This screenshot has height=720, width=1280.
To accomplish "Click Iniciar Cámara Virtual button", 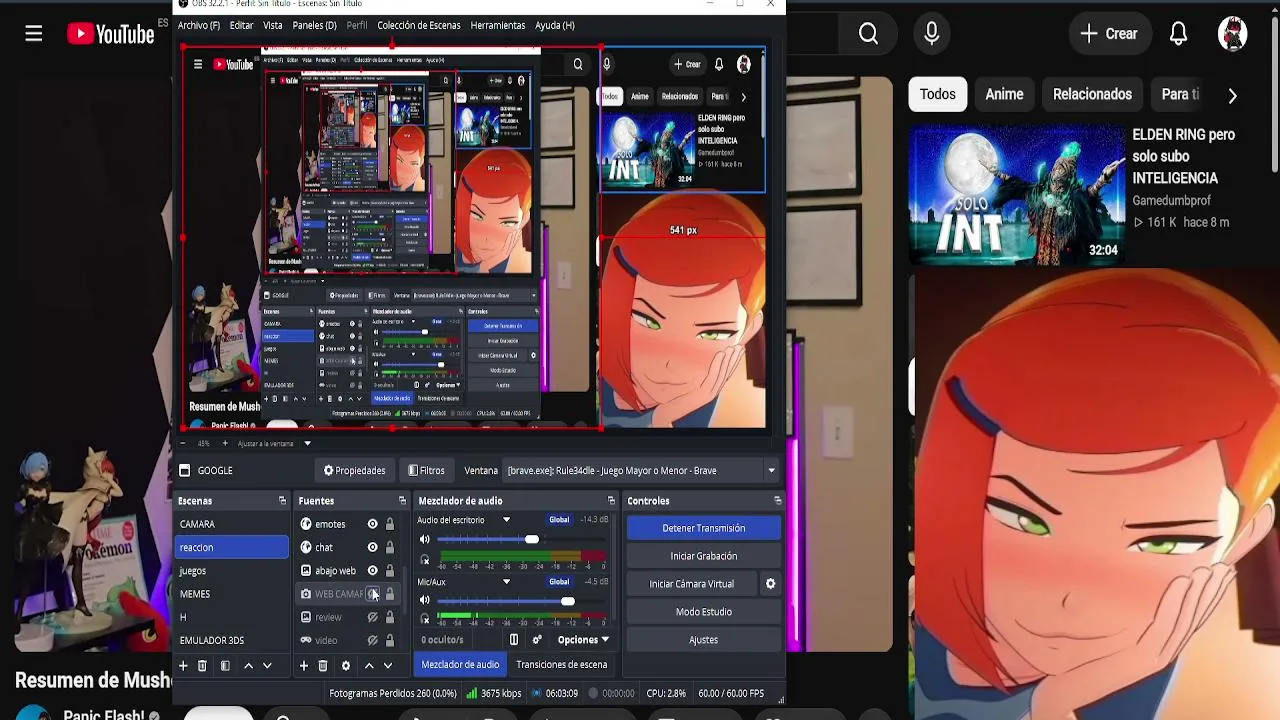I will [692, 584].
